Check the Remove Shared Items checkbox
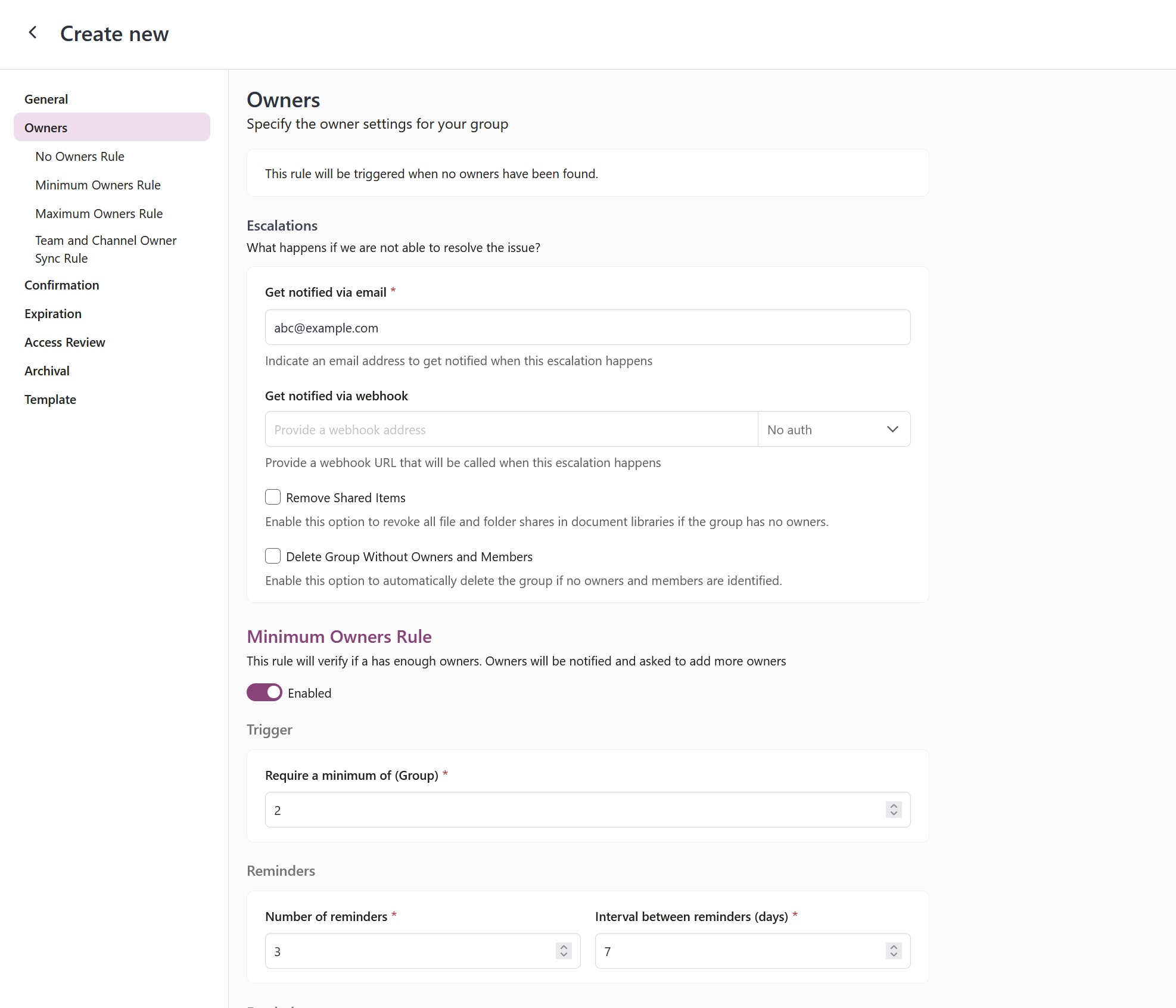Image resolution: width=1176 pixels, height=1008 pixels. pos(273,497)
